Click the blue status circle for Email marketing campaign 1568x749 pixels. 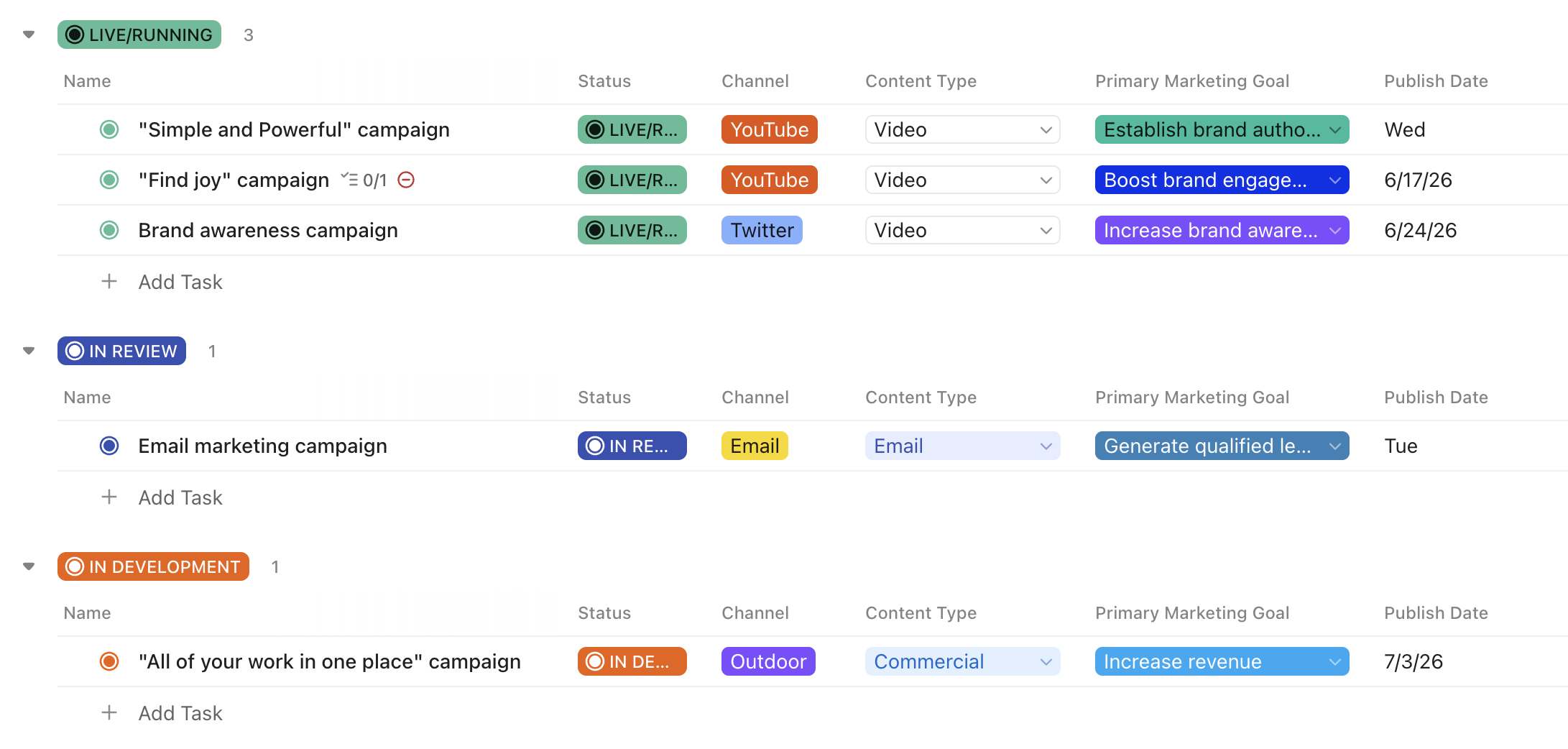pos(109,446)
